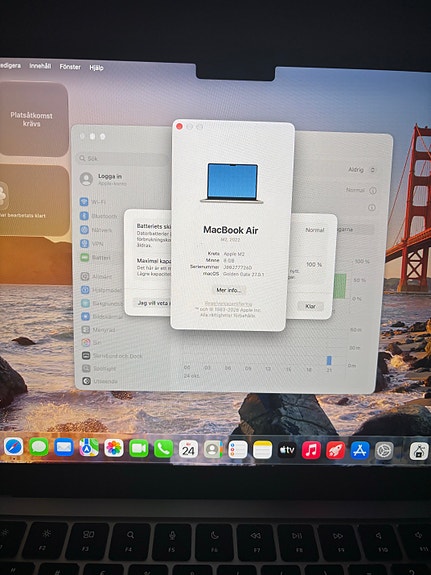Open the Fönster menu

70,67
